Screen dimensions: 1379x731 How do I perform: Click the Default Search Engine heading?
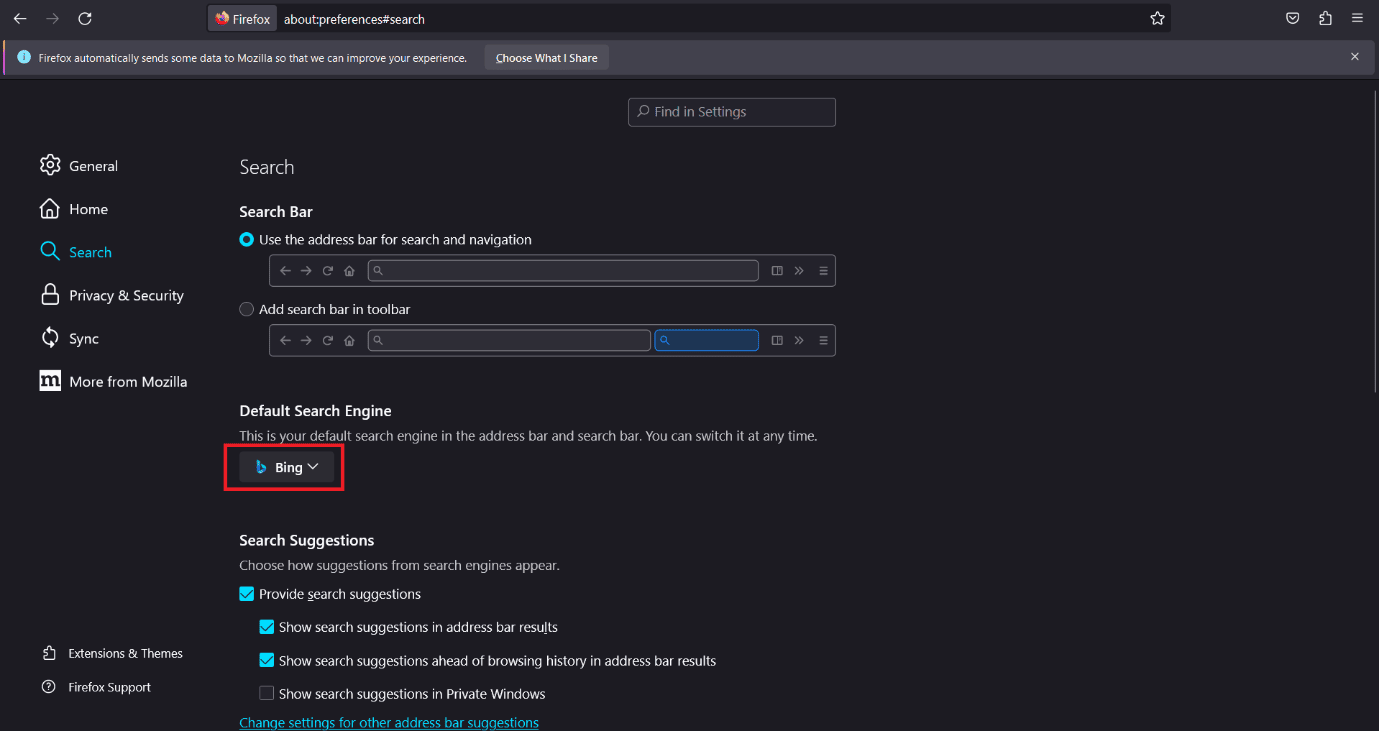pos(315,411)
